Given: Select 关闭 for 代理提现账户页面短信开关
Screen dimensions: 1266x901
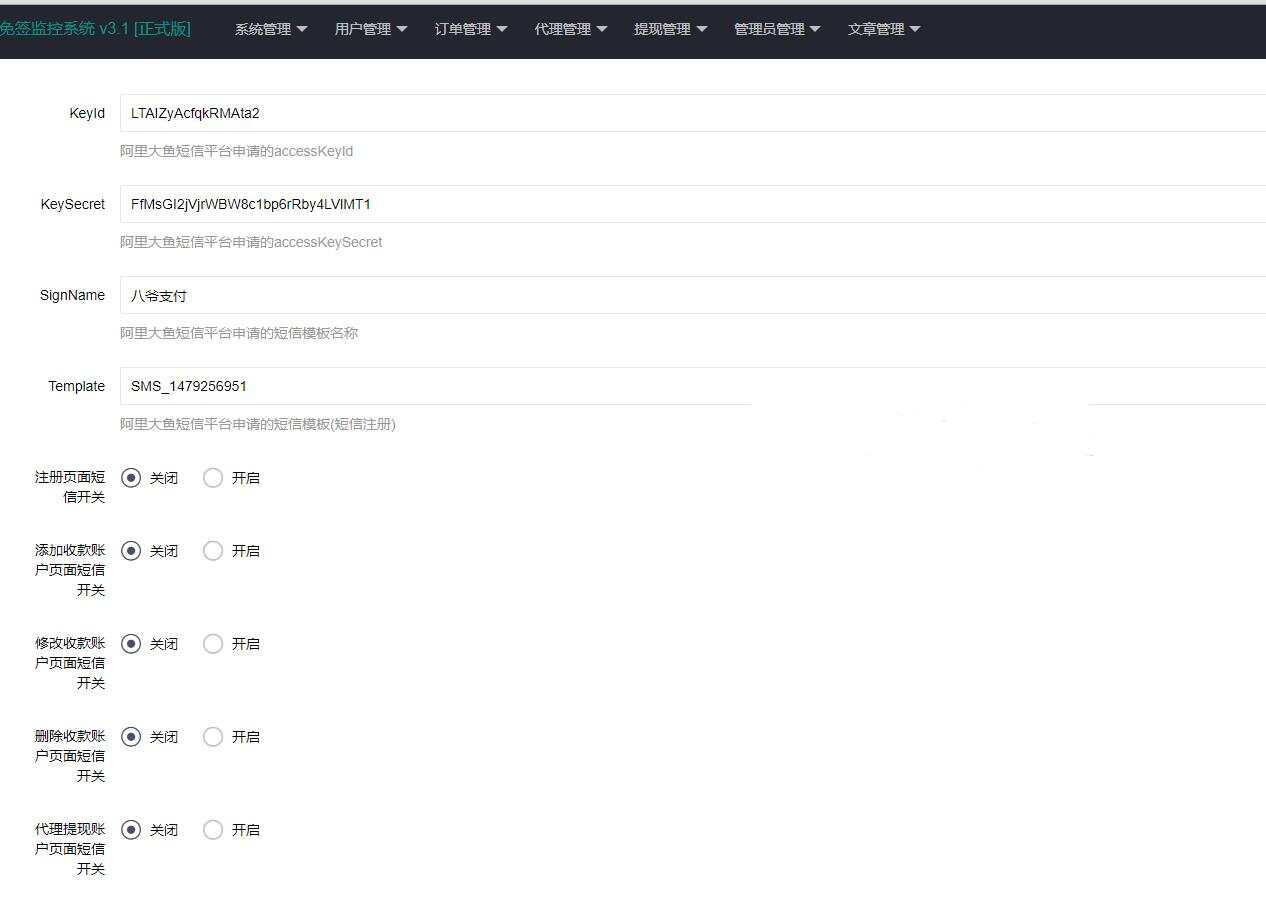Looking at the screenshot, I should pos(131,829).
